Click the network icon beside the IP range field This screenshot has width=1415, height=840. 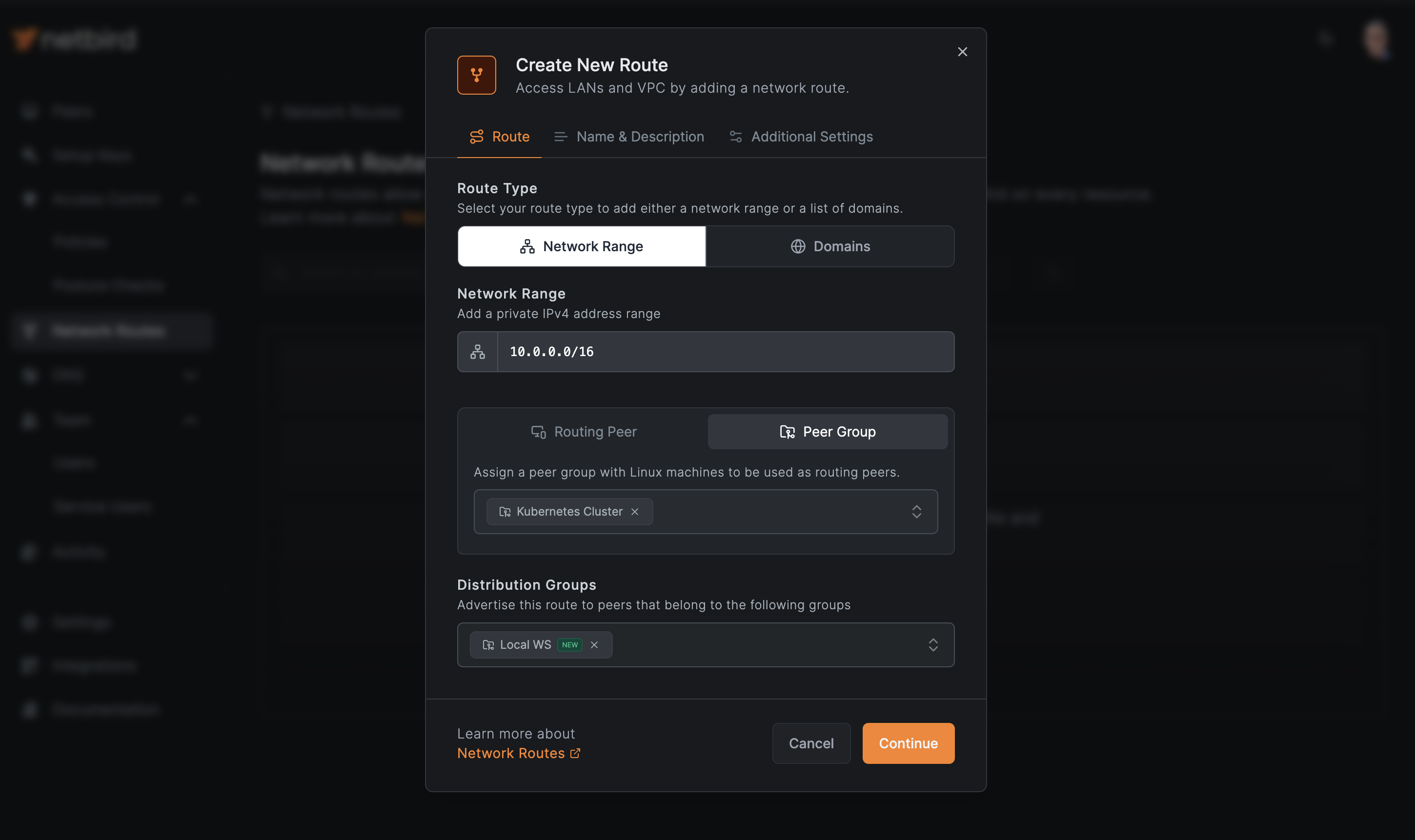point(477,352)
